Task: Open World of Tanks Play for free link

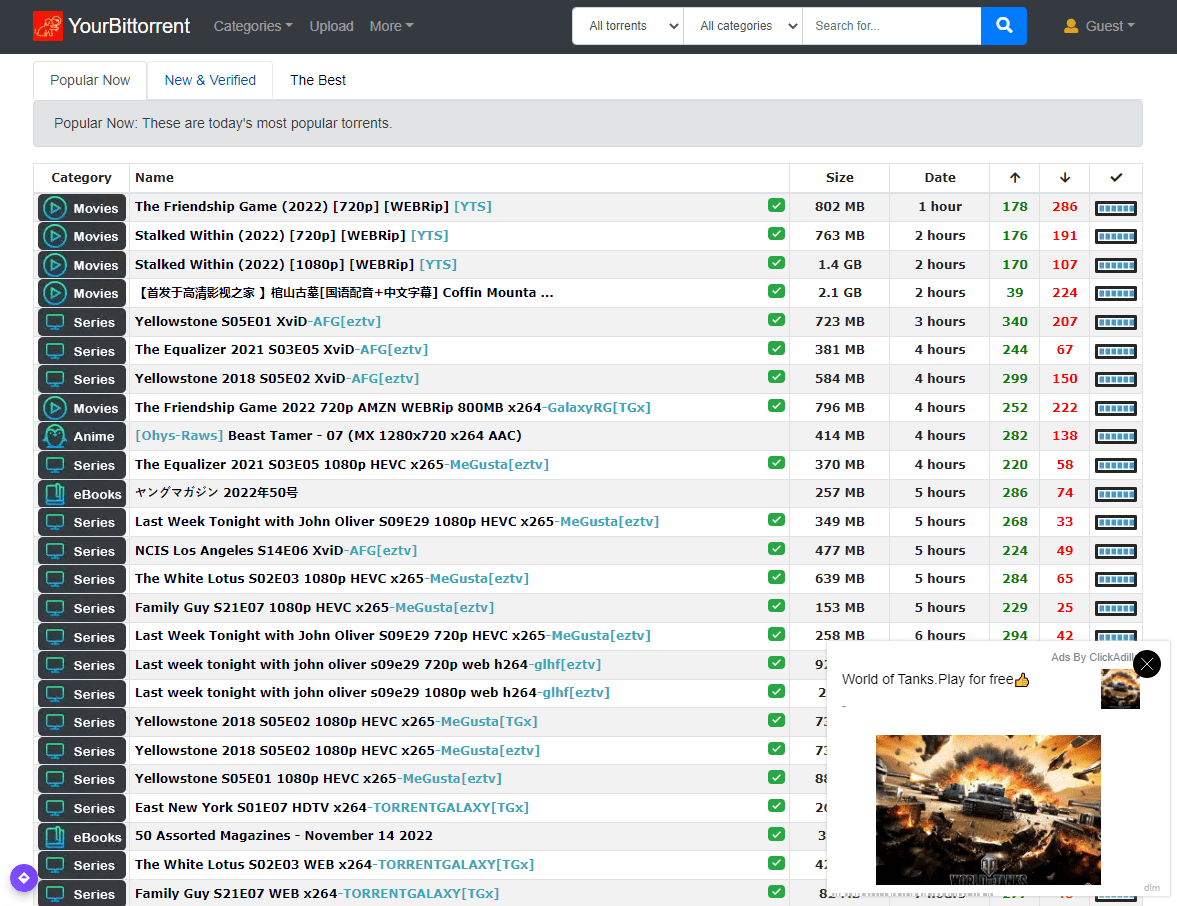Action: coord(935,679)
